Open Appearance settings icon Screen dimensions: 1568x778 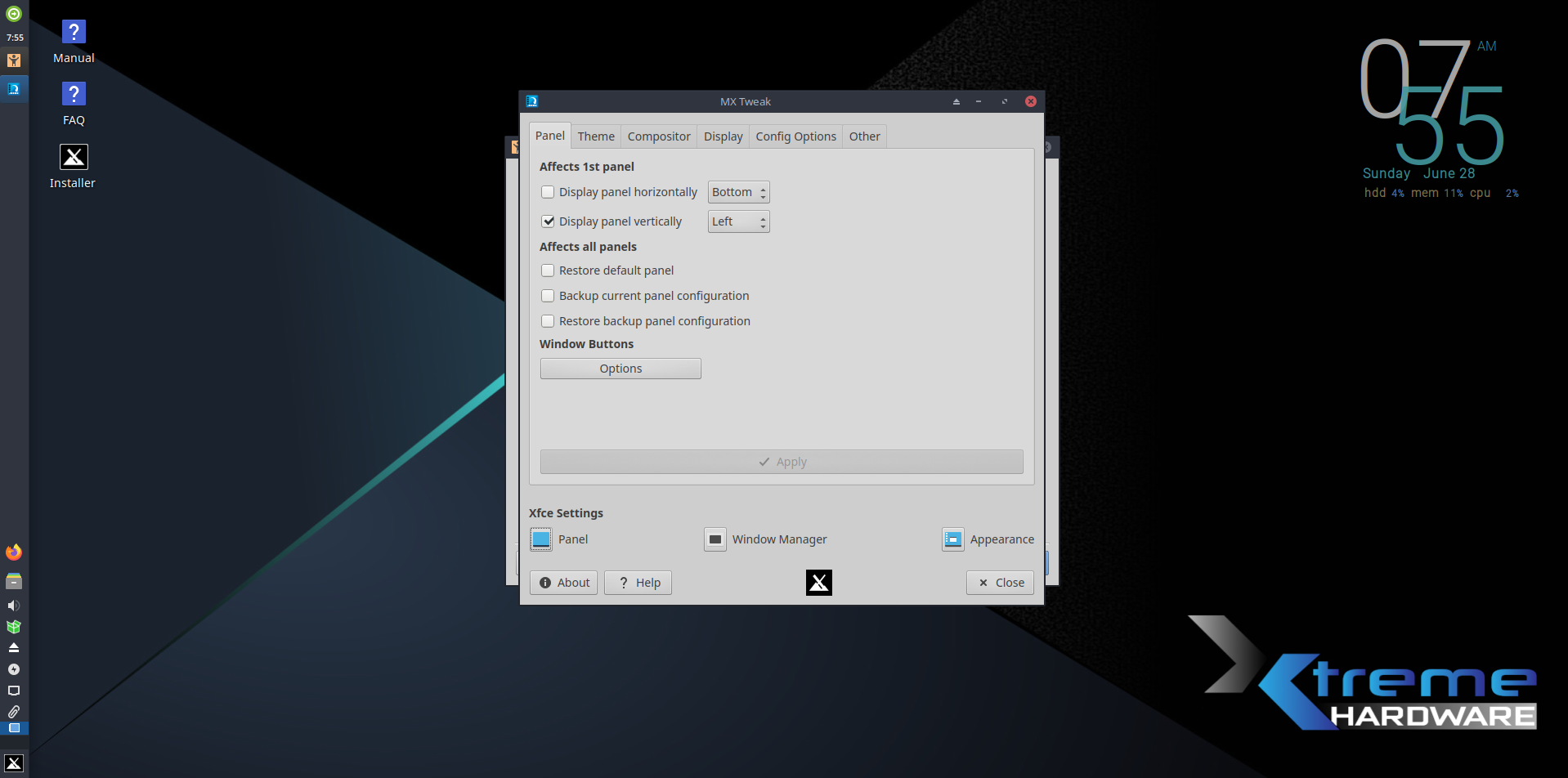(x=952, y=539)
